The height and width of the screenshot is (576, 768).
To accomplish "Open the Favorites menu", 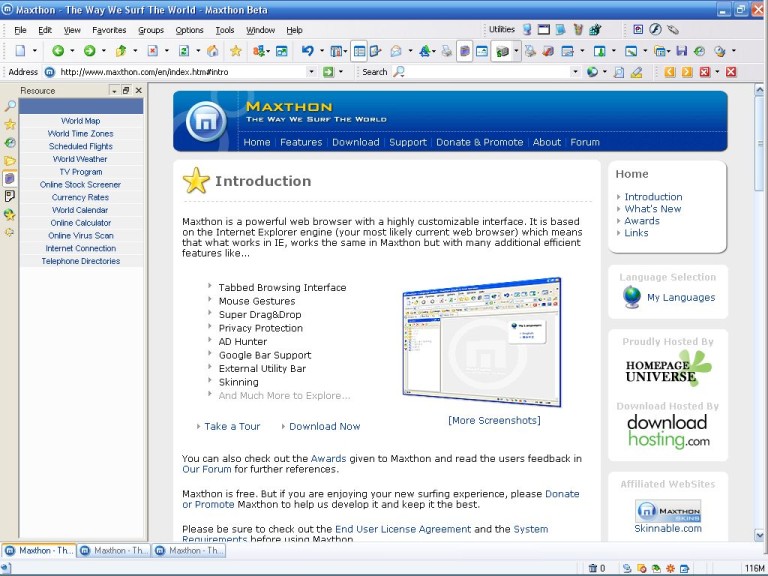I will (109, 30).
